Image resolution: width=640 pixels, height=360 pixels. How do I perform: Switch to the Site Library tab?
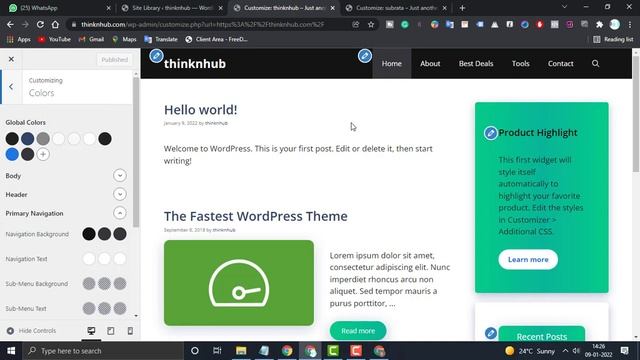pyautogui.click(x=171, y=8)
